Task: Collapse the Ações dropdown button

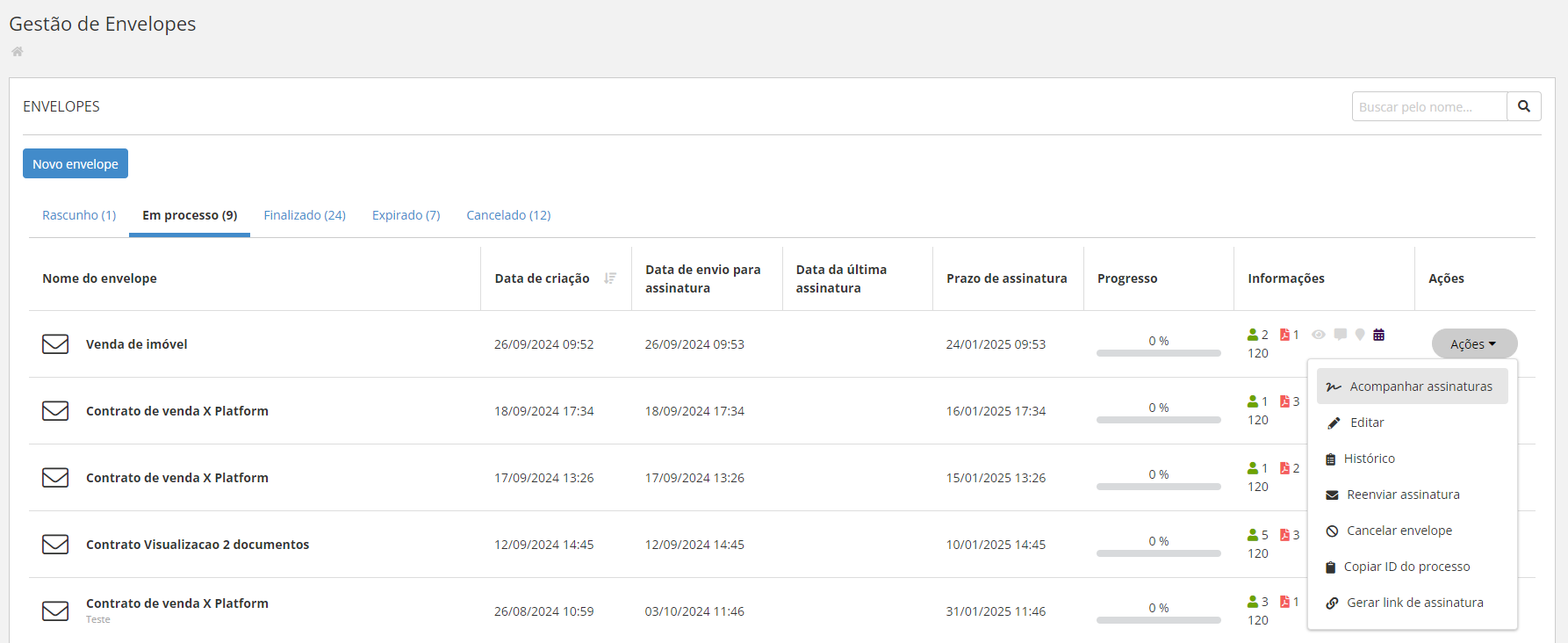Action: coord(1474,344)
